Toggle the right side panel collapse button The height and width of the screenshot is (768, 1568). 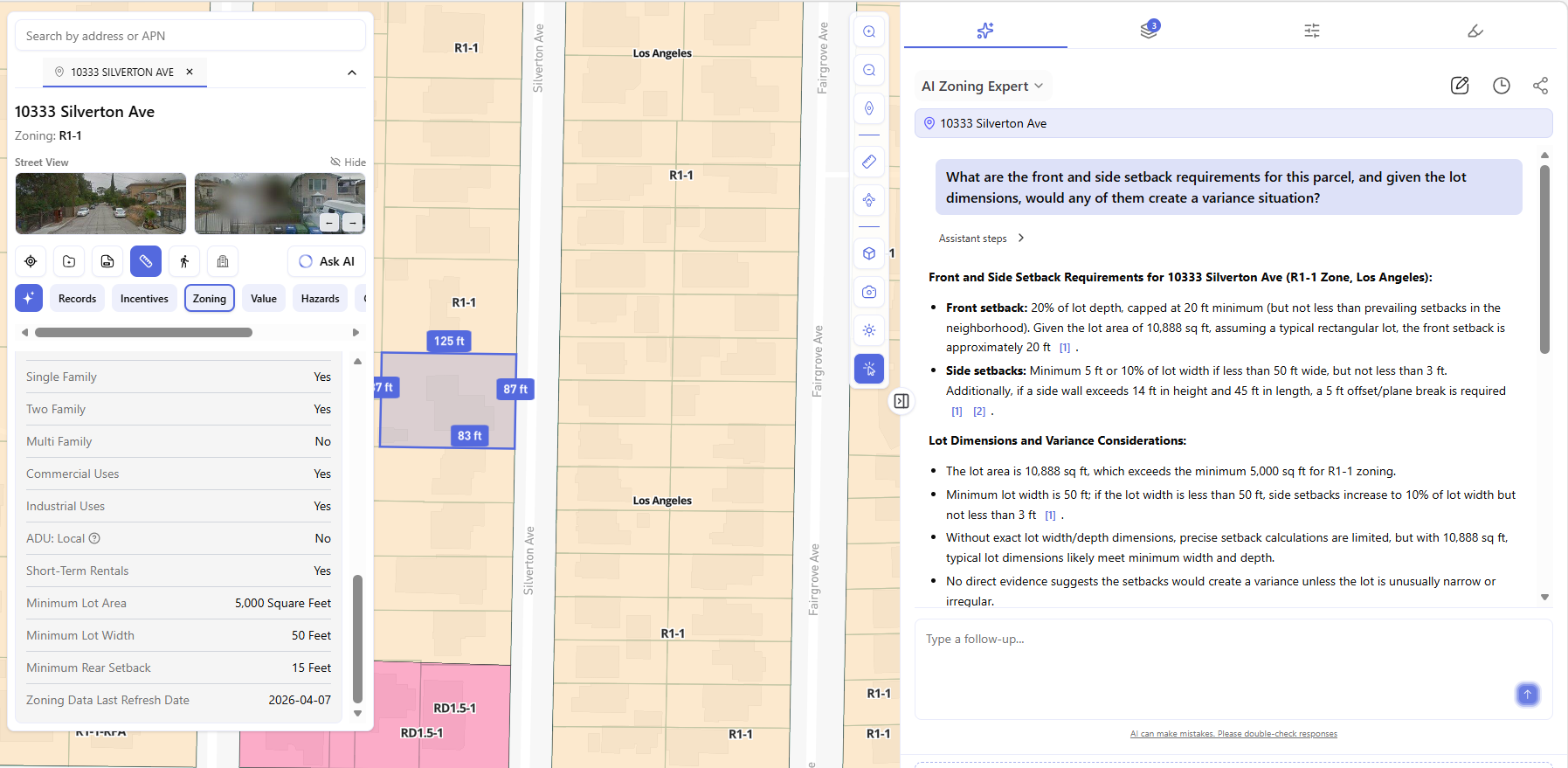pyautogui.click(x=901, y=401)
